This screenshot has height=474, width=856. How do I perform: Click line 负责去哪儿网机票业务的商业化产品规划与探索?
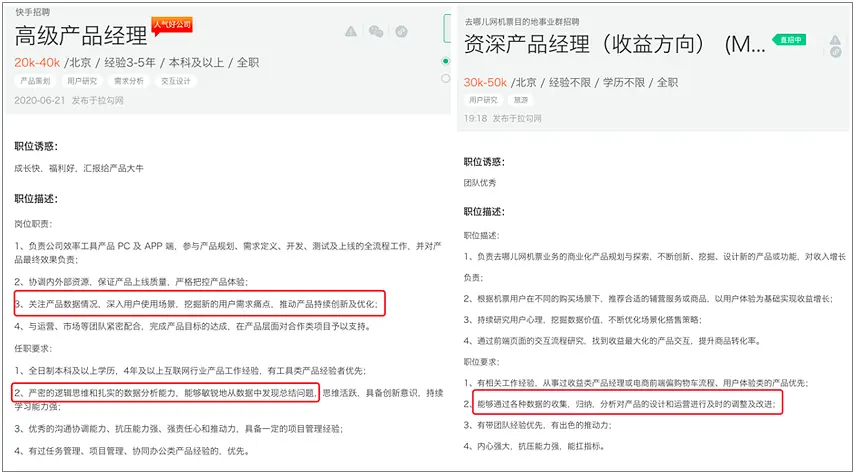653,266
